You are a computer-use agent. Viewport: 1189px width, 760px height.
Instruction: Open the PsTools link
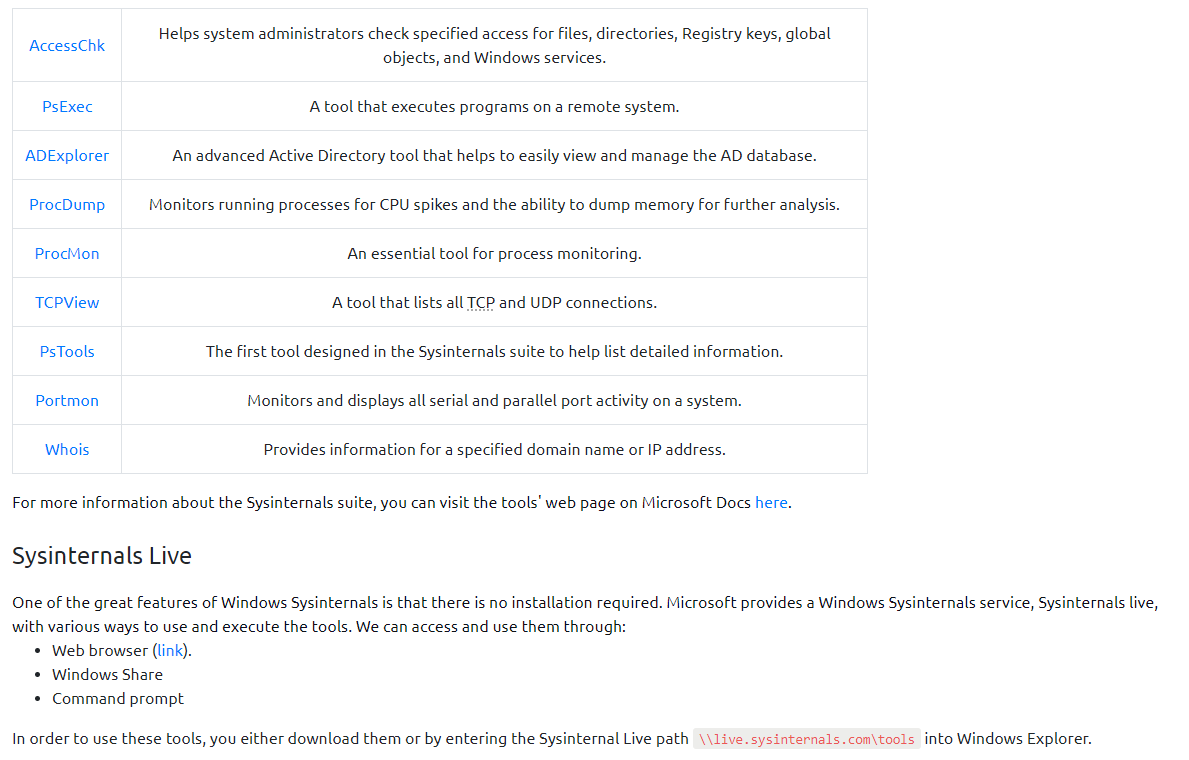[67, 352]
